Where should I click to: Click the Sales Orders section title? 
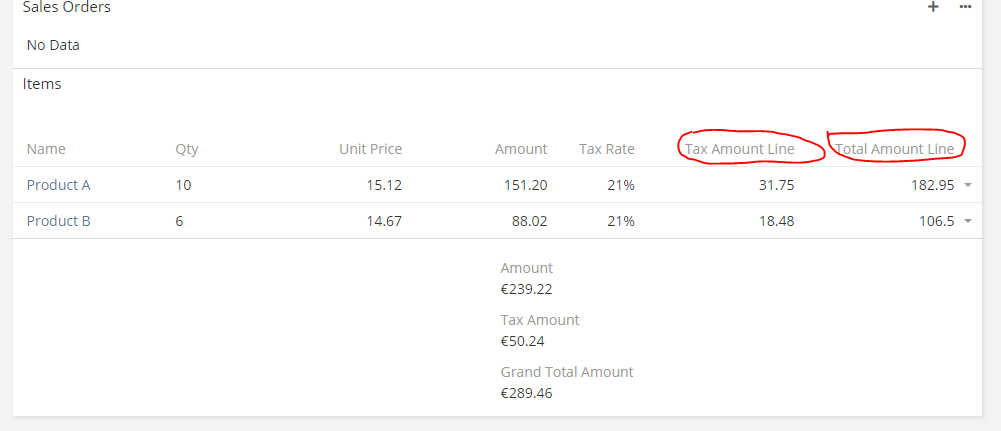pyautogui.click(x=67, y=8)
